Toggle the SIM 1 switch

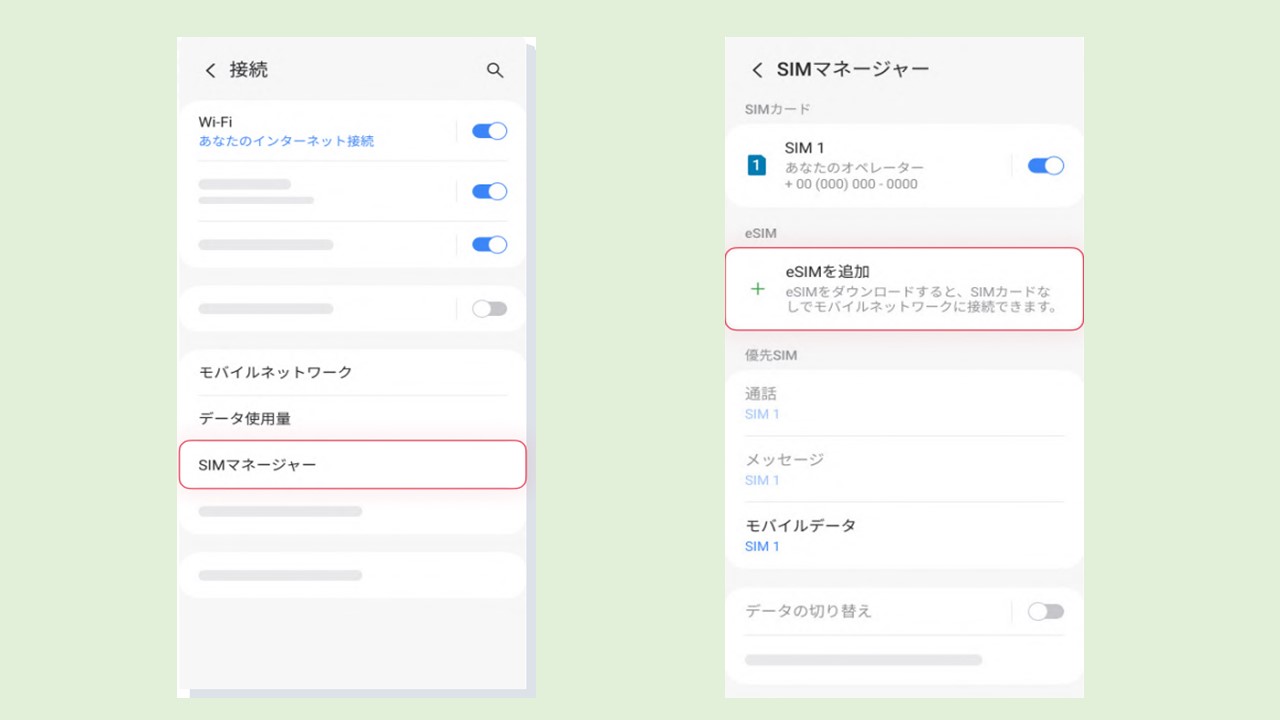tap(1046, 166)
